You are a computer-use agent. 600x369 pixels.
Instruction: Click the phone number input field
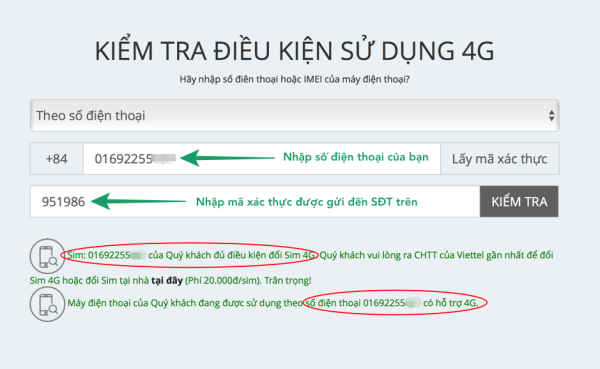pyautogui.click(x=262, y=159)
